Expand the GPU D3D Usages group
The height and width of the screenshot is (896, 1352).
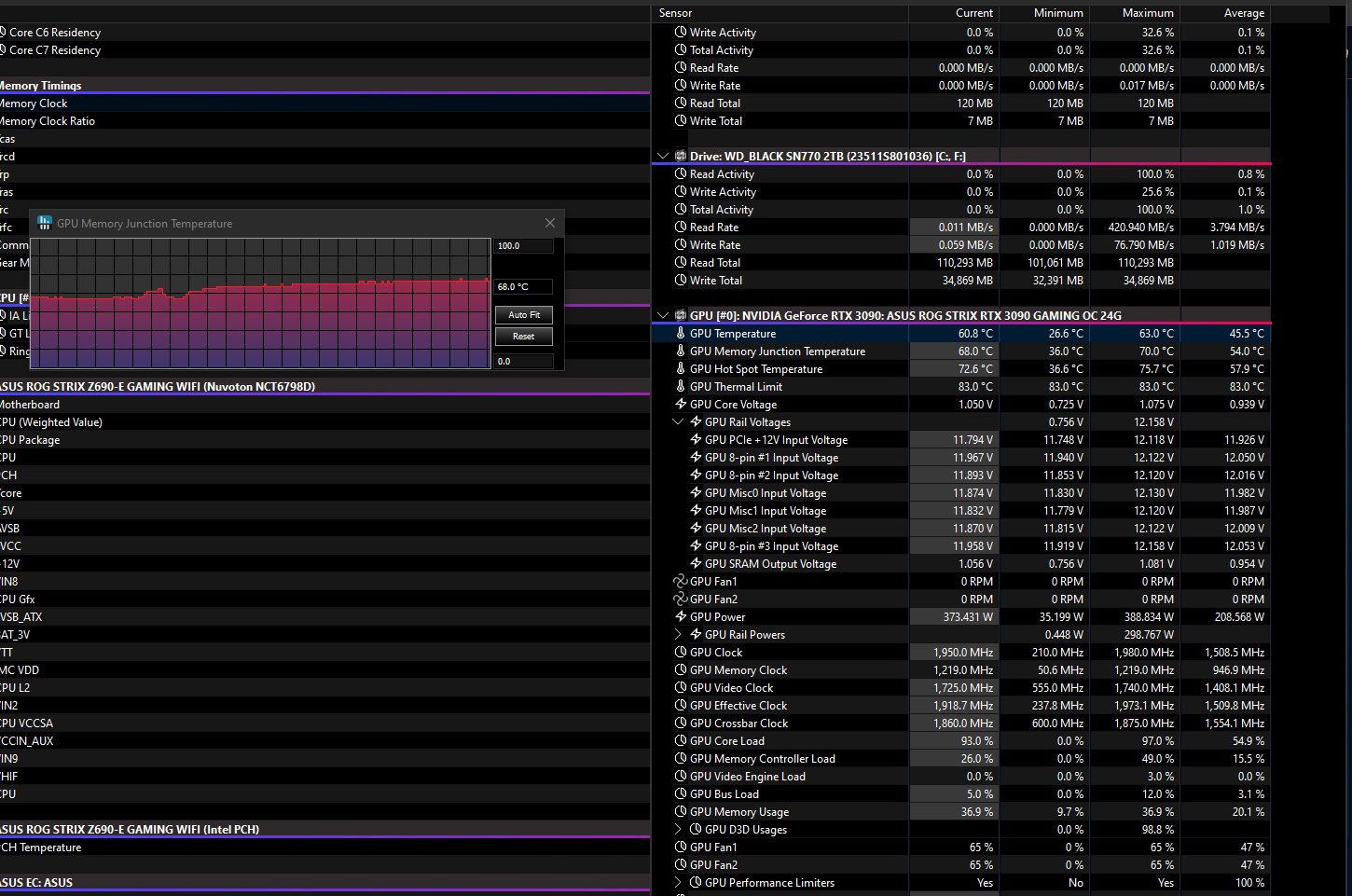coord(678,830)
